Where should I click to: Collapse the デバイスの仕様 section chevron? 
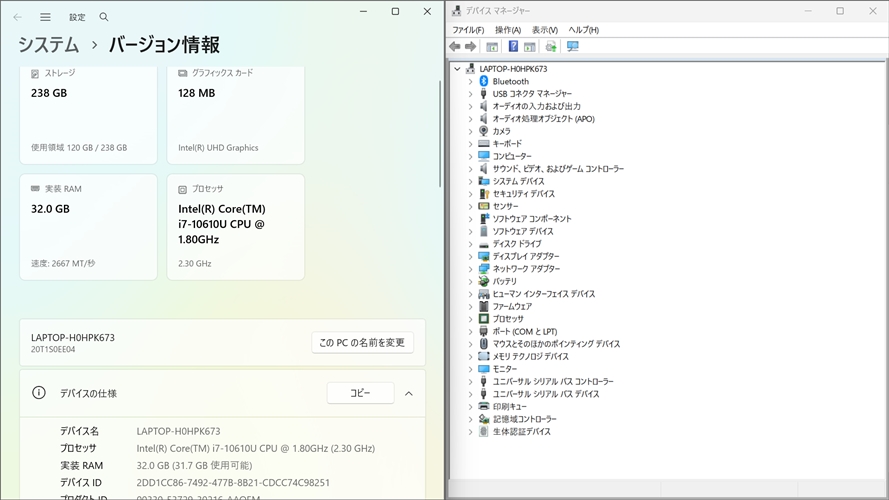pyautogui.click(x=409, y=394)
